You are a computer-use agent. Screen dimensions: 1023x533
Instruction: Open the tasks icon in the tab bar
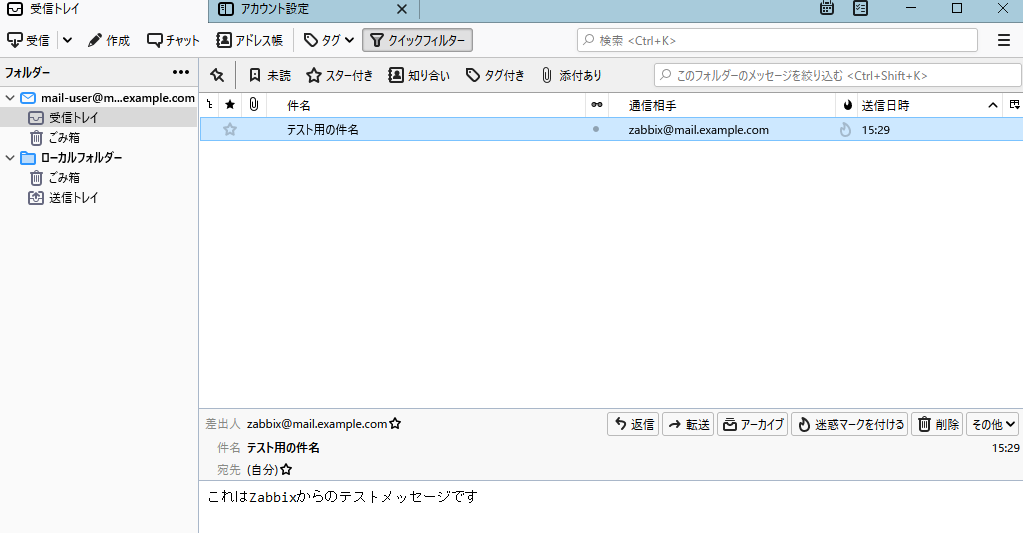pos(861,8)
